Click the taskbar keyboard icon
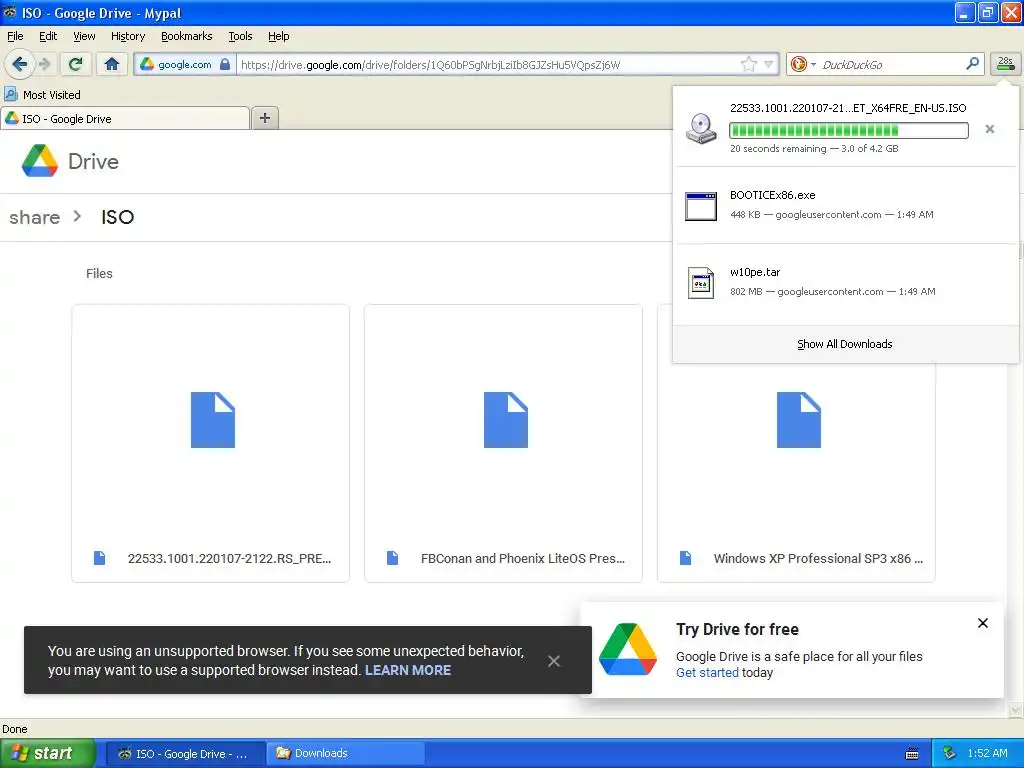 912,754
